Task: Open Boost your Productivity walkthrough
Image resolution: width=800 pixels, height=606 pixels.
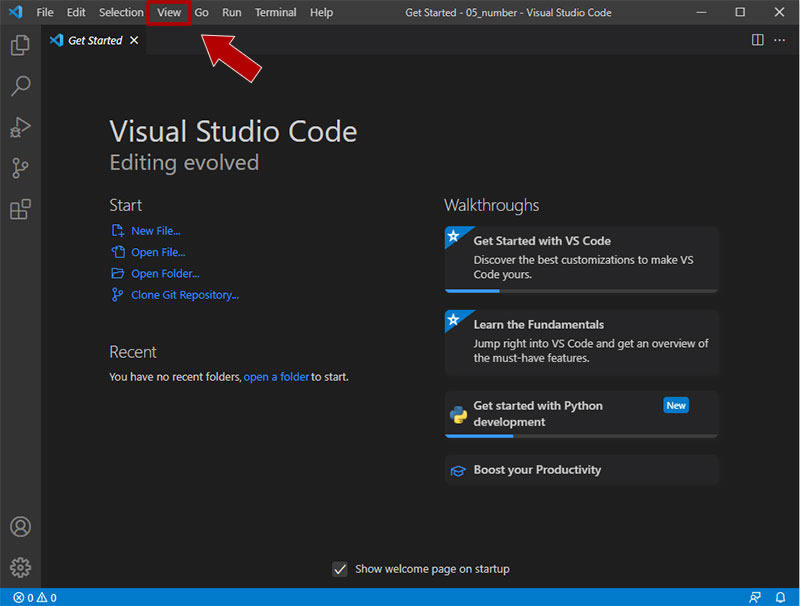Action: tap(581, 470)
